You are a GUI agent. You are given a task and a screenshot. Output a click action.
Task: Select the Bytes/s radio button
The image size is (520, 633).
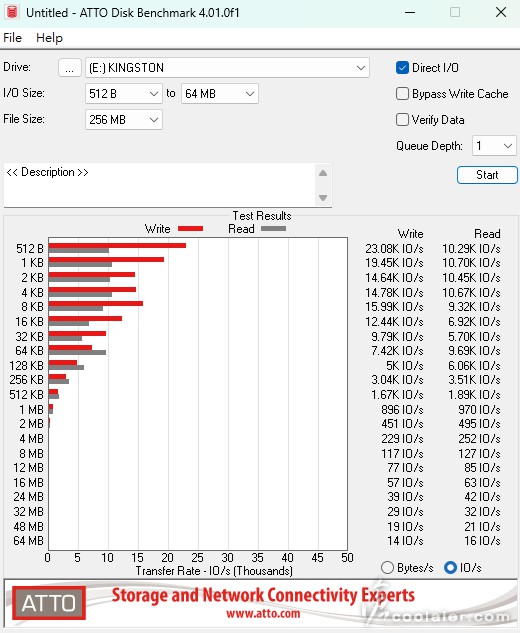point(387,568)
